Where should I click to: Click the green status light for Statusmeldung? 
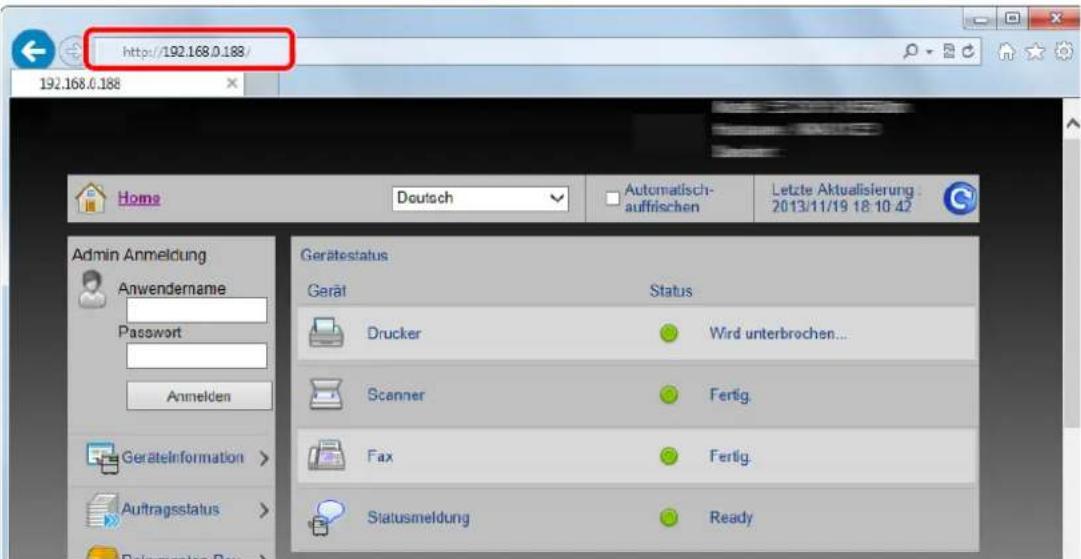click(x=669, y=518)
